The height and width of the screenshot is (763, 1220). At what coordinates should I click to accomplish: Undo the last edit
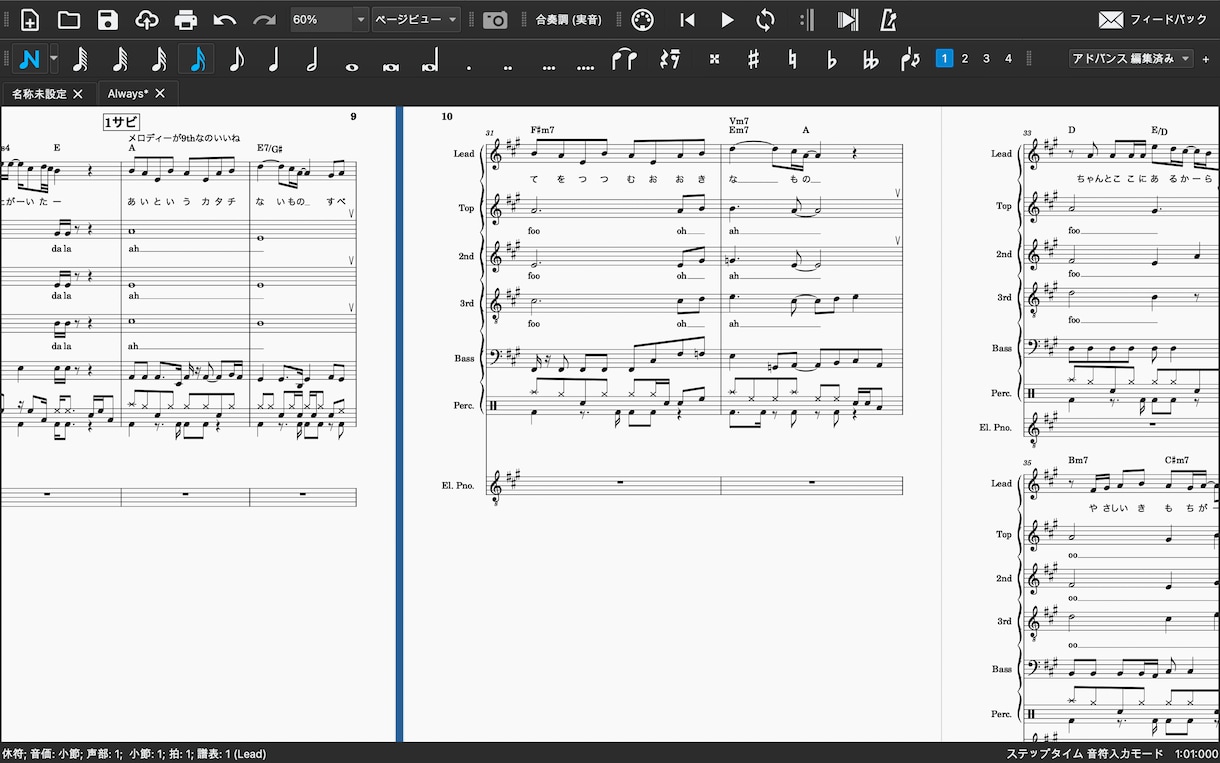(x=225, y=19)
